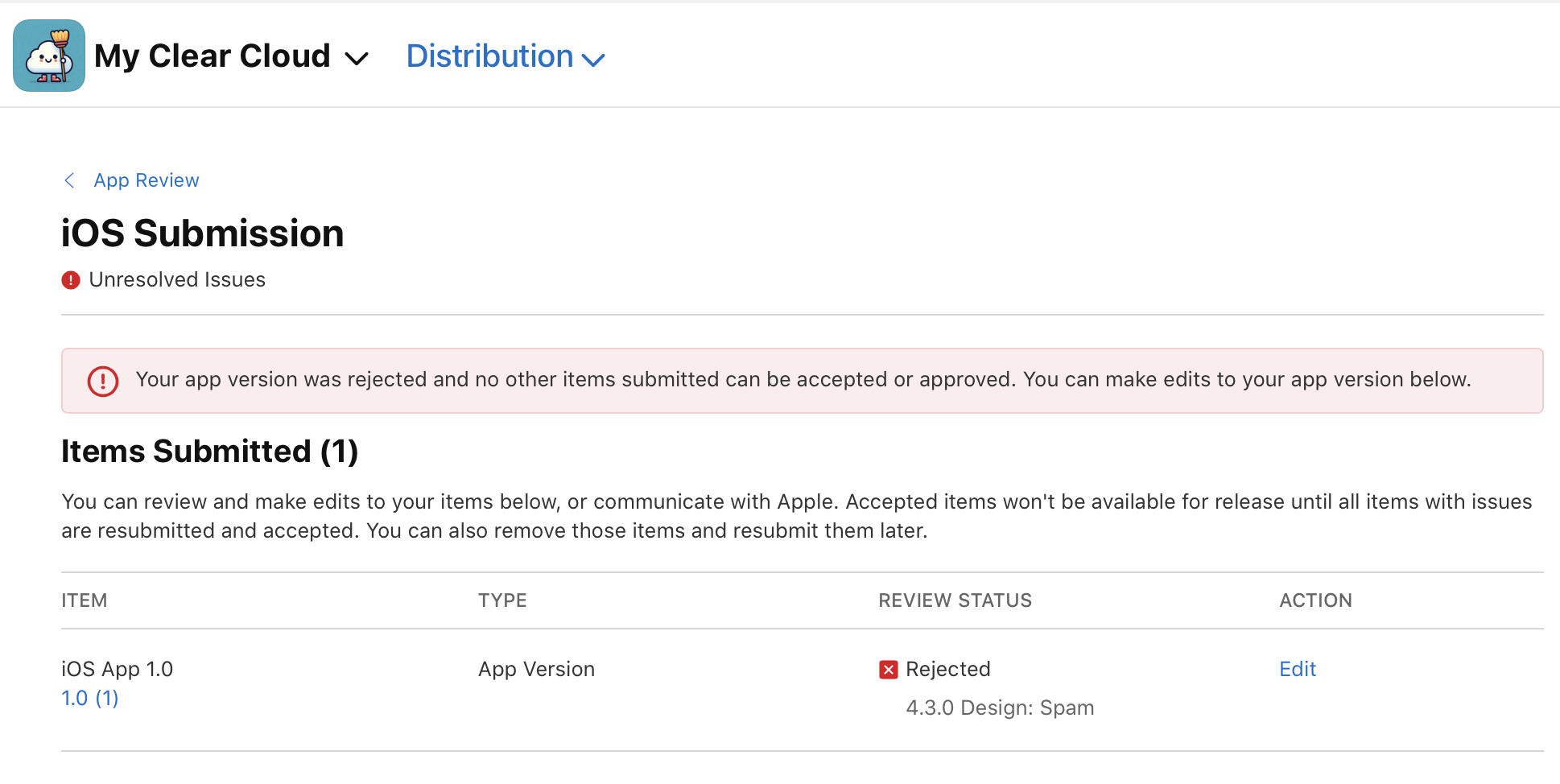
Task: Expand the My Clear Cloud app dropdown chevron
Action: point(357,59)
